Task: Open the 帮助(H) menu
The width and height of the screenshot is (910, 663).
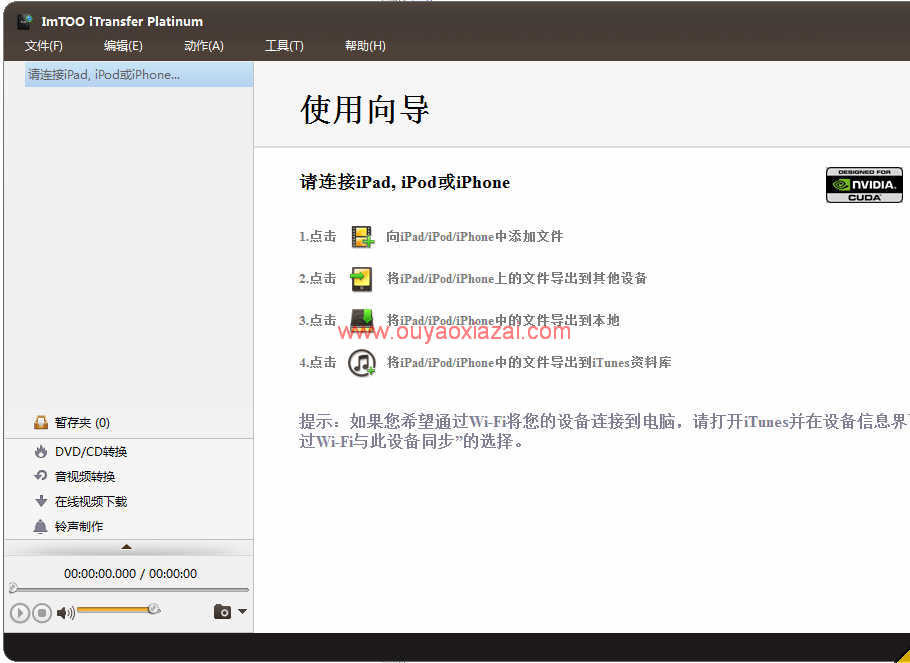Action: 365,46
